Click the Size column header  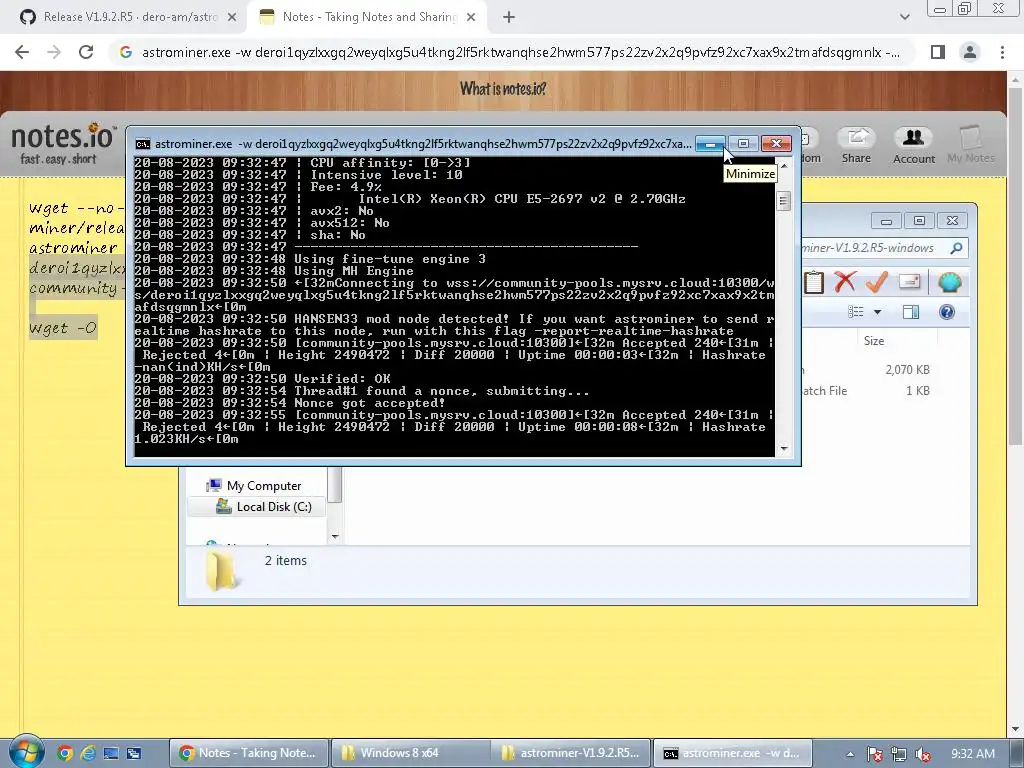pyautogui.click(x=874, y=340)
